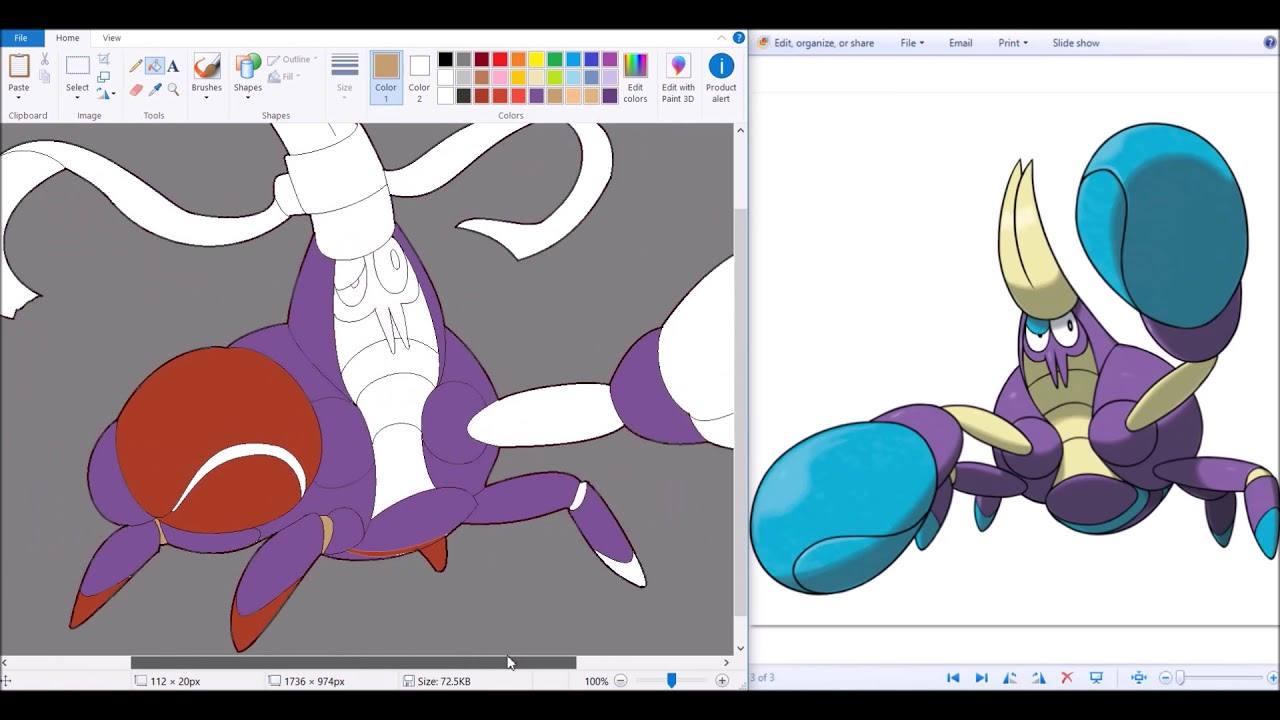1280x720 pixels.
Task: Click the Paint zoom slider handle
Action: click(671, 681)
